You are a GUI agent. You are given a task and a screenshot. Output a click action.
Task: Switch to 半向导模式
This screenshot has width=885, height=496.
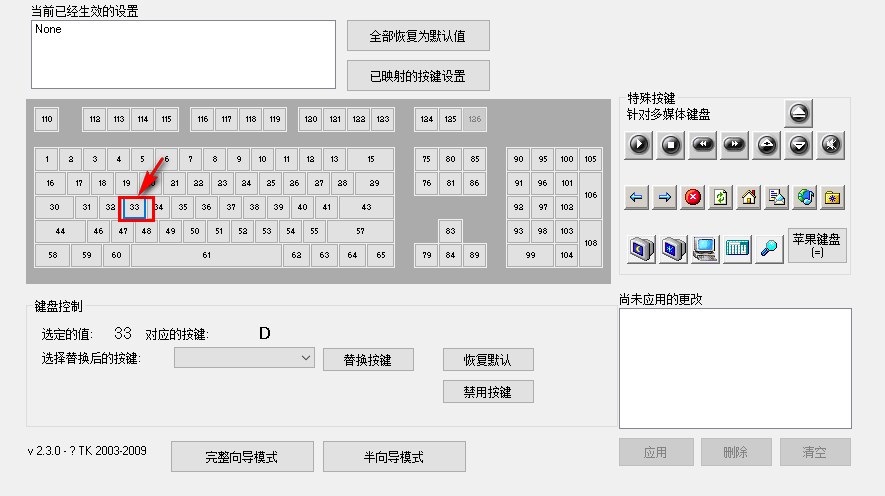coord(394,457)
